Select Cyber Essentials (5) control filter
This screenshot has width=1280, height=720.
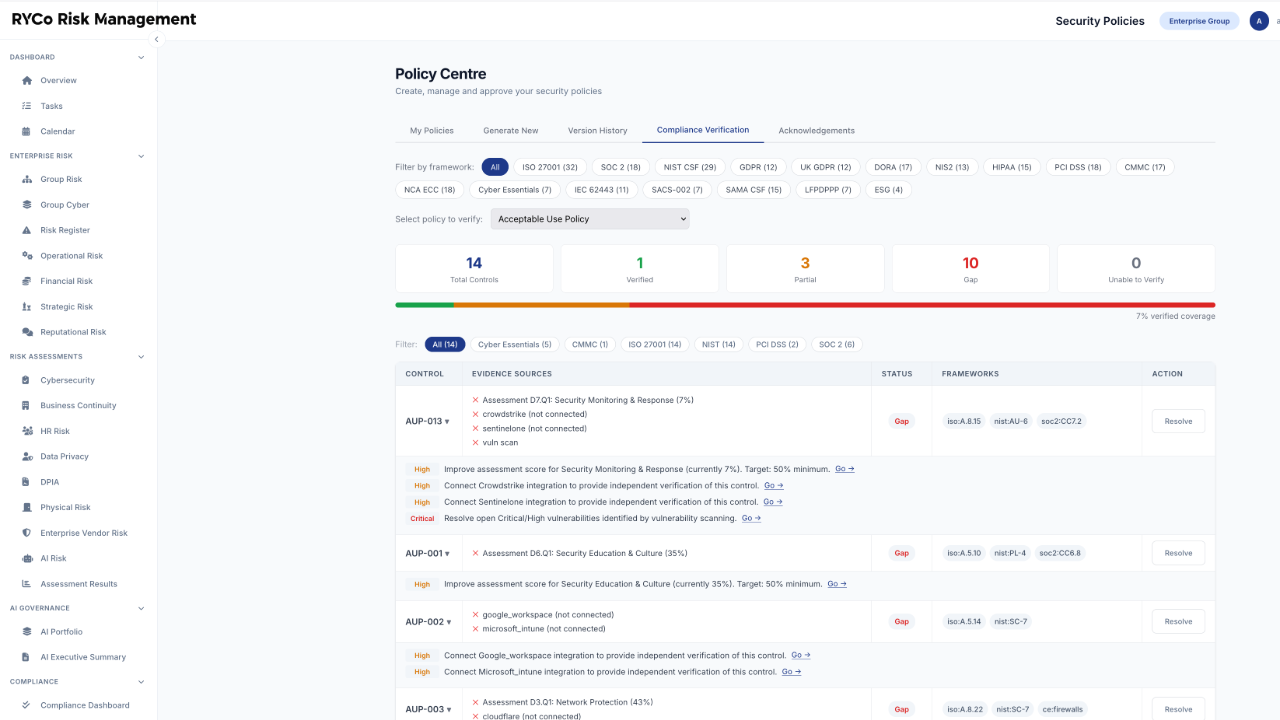[514, 344]
